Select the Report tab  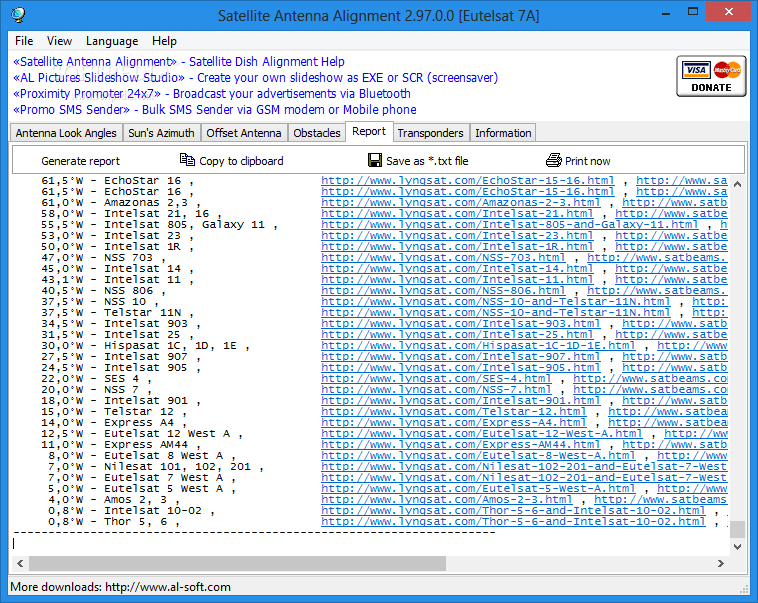pyautogui.click(x=369, y=132)
